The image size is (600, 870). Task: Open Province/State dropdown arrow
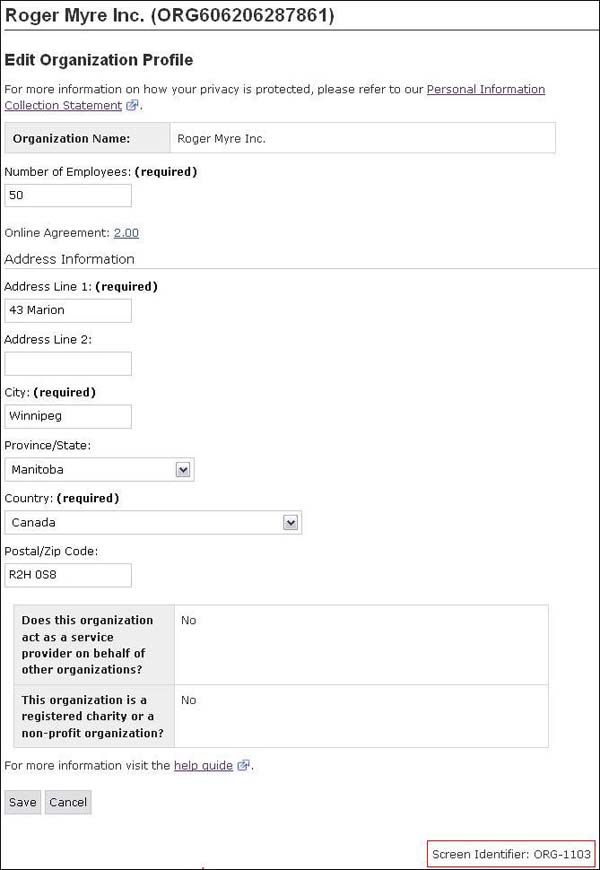pos(183,469)
